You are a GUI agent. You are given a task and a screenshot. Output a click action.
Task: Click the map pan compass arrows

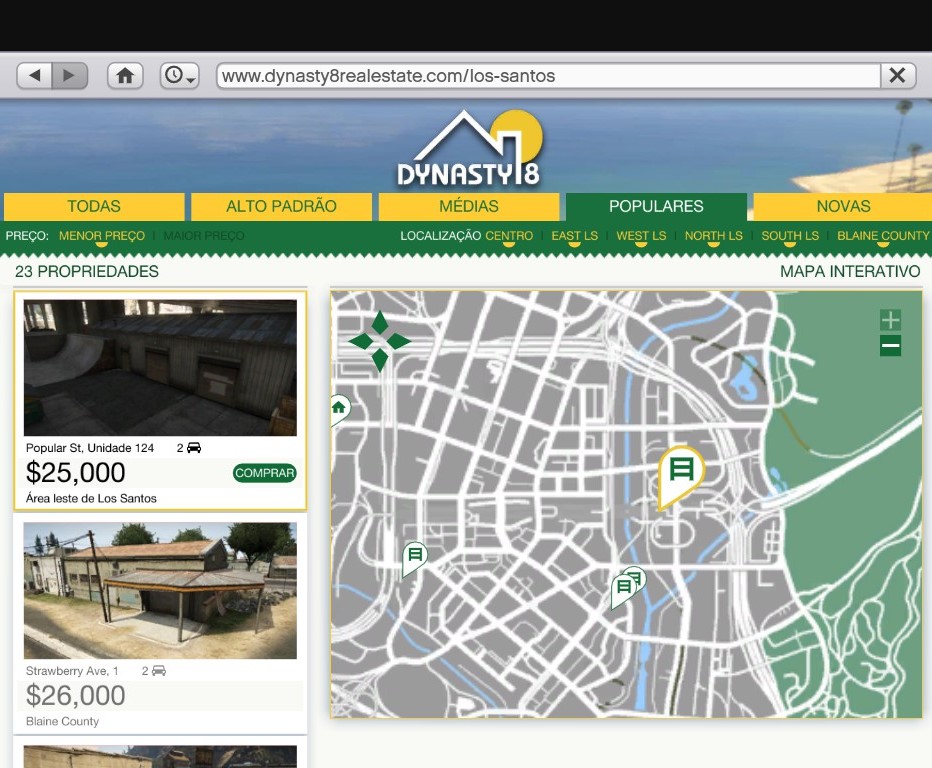380,341
